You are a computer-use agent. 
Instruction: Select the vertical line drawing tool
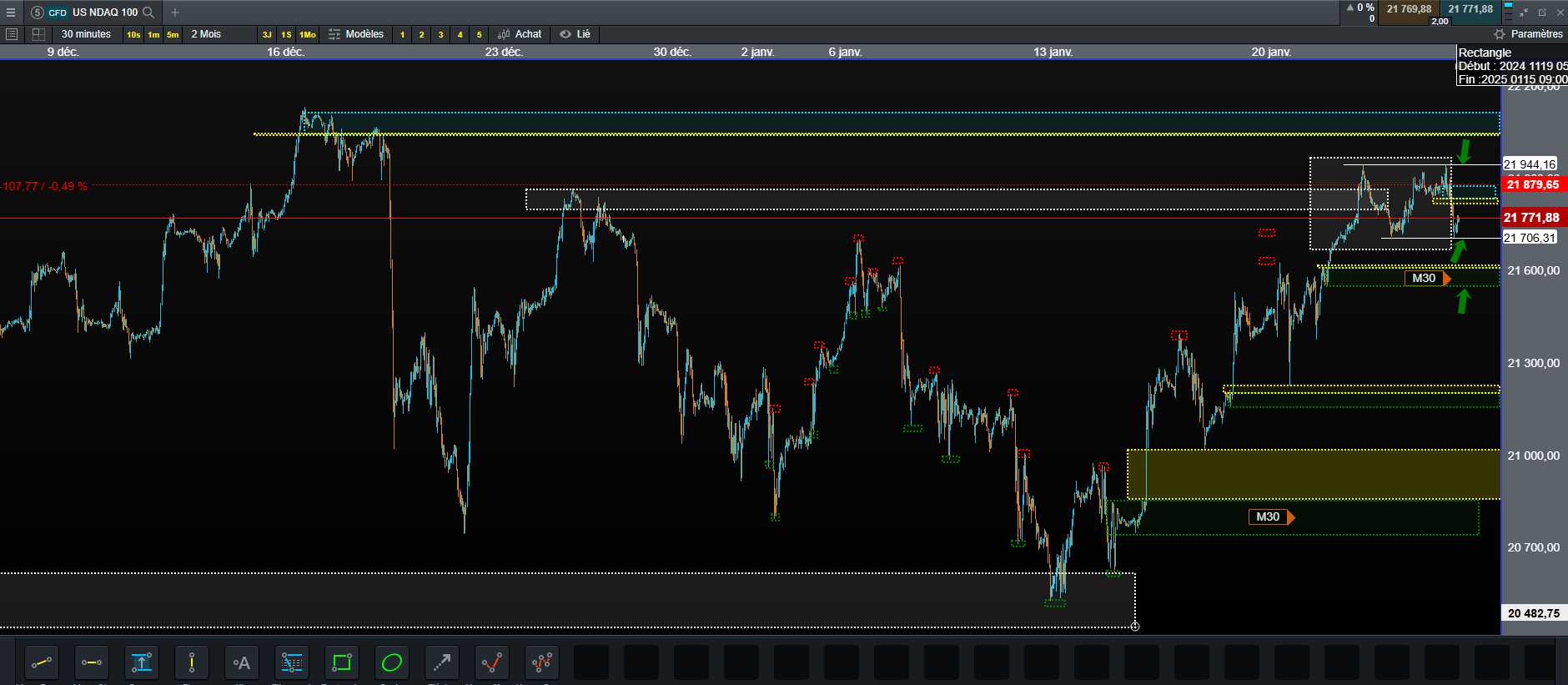(x=192, y=663)
